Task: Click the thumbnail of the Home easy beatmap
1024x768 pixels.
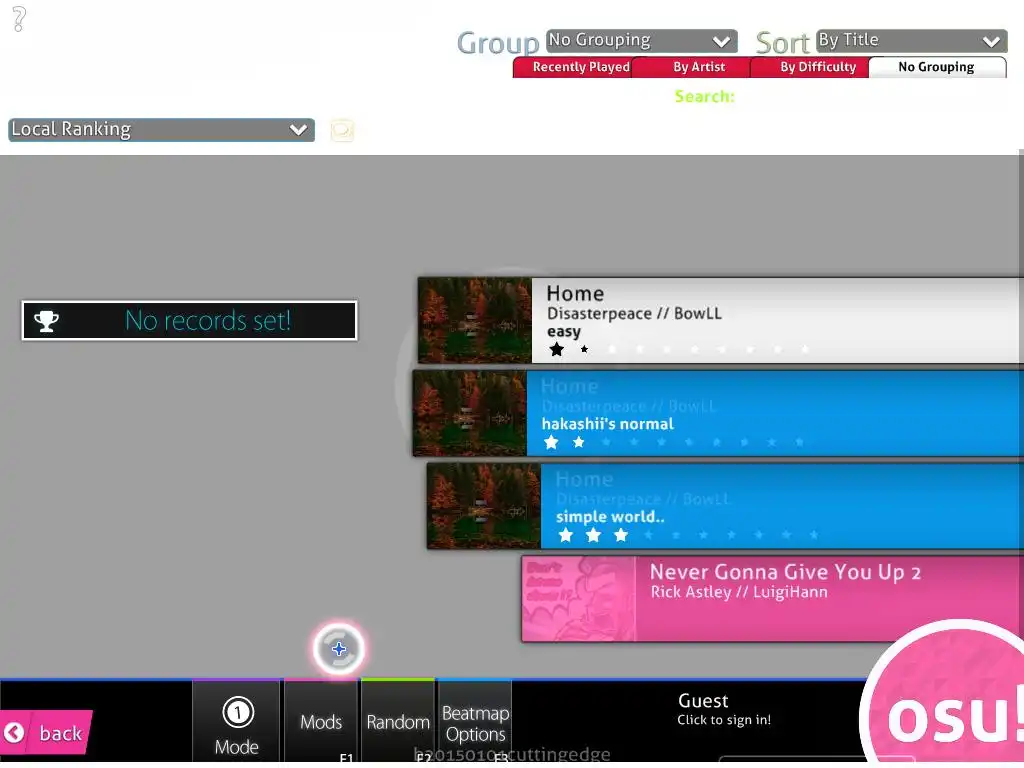Action: point(475,320)
